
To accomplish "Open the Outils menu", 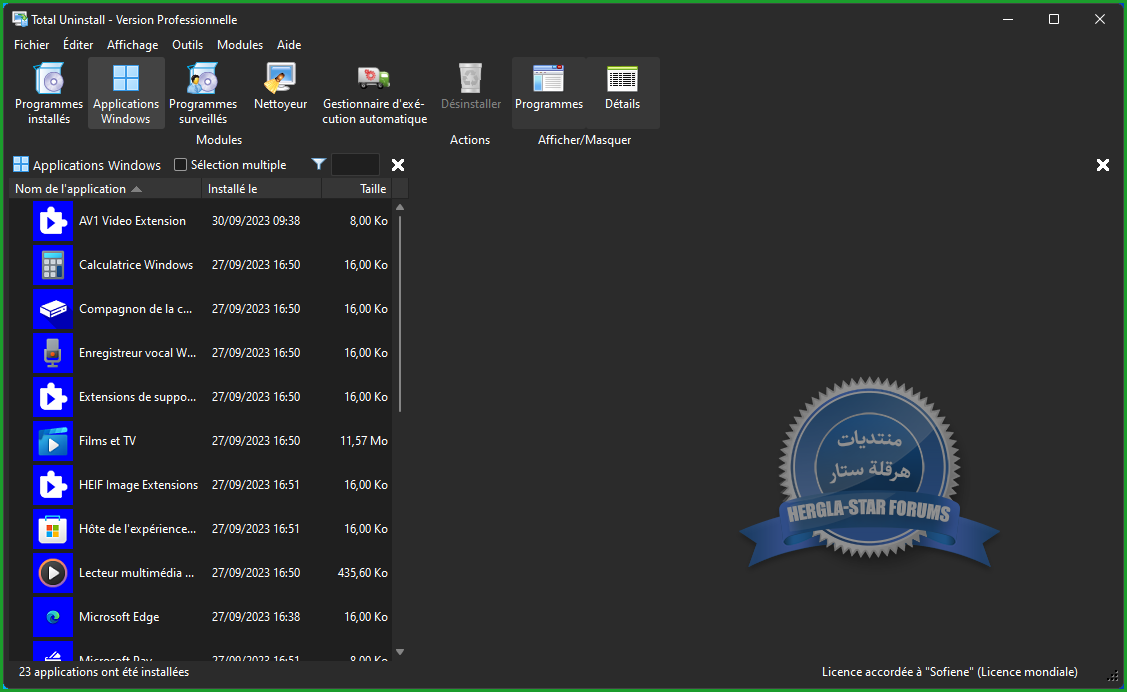I will click(188, 45).
